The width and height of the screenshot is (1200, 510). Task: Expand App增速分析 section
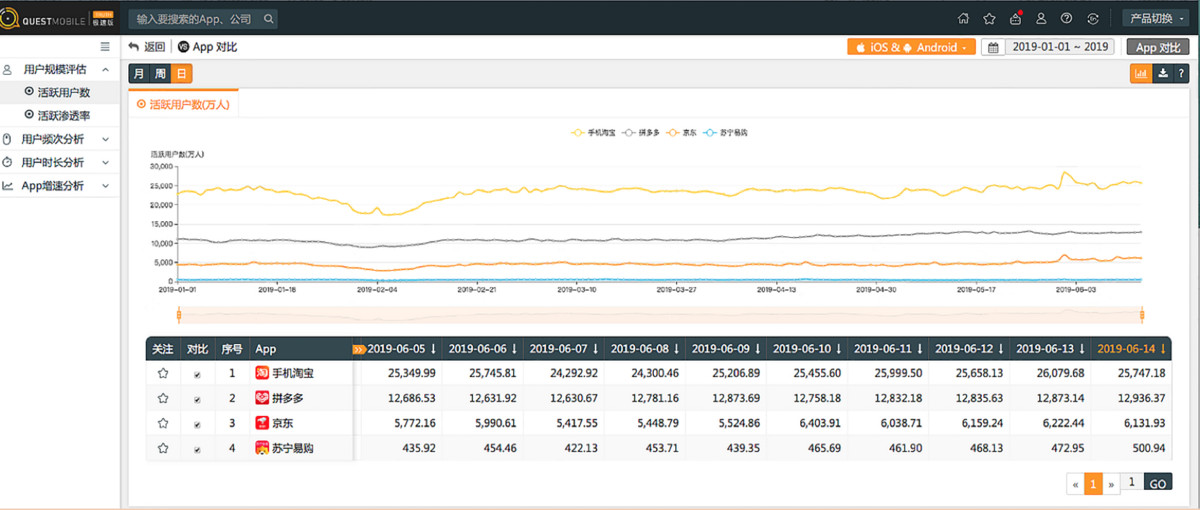pyautogui.click(x=60, y=185)
